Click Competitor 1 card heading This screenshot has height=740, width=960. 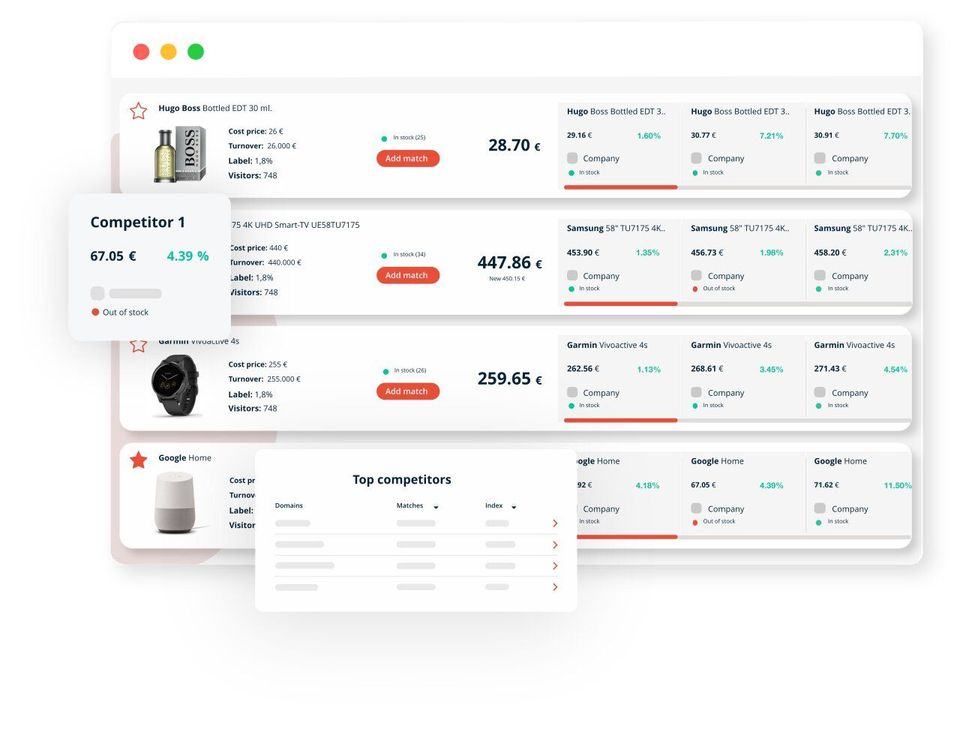pyautogui.click(x=138, y=222)
